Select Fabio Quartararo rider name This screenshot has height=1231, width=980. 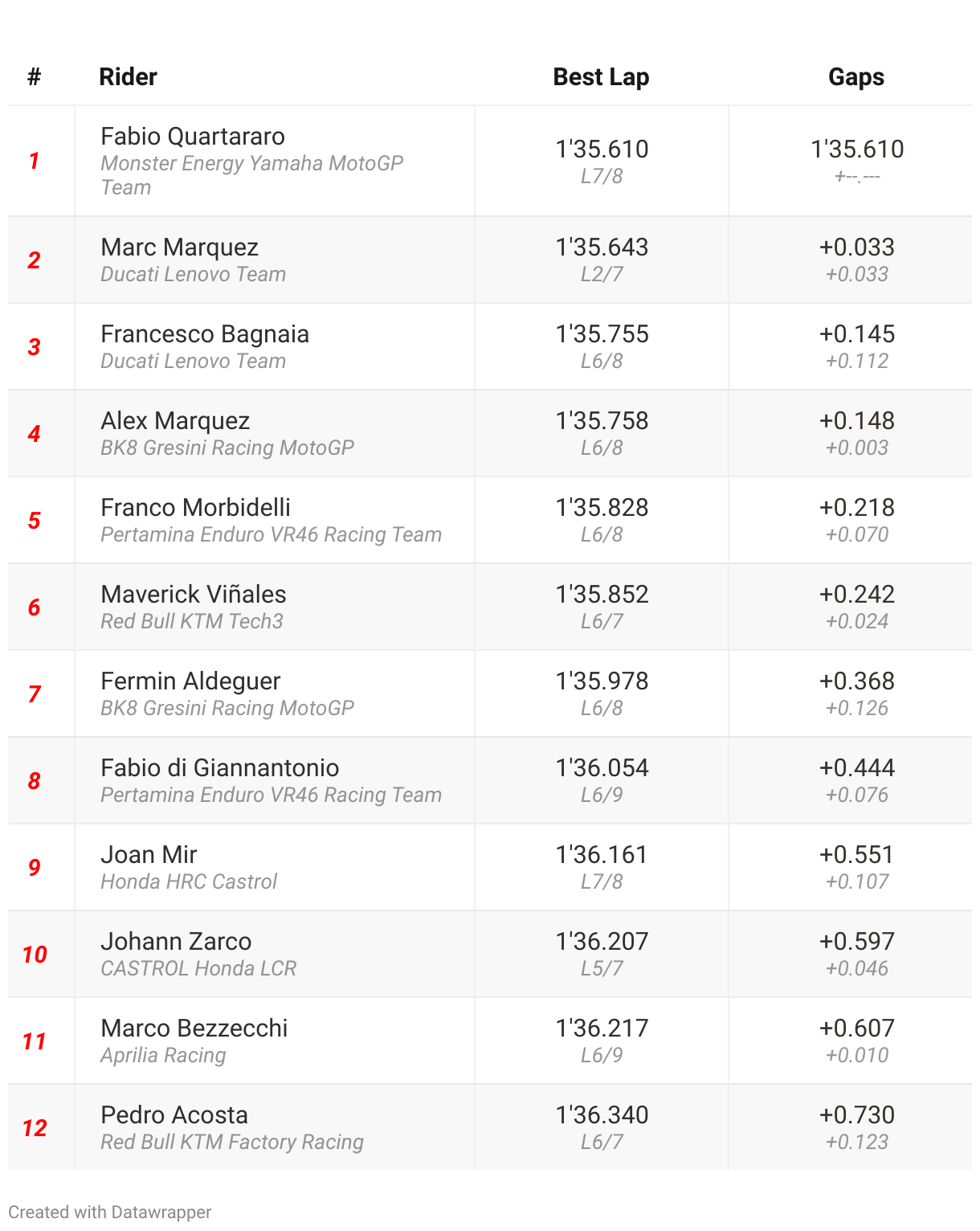coord(193,137)
